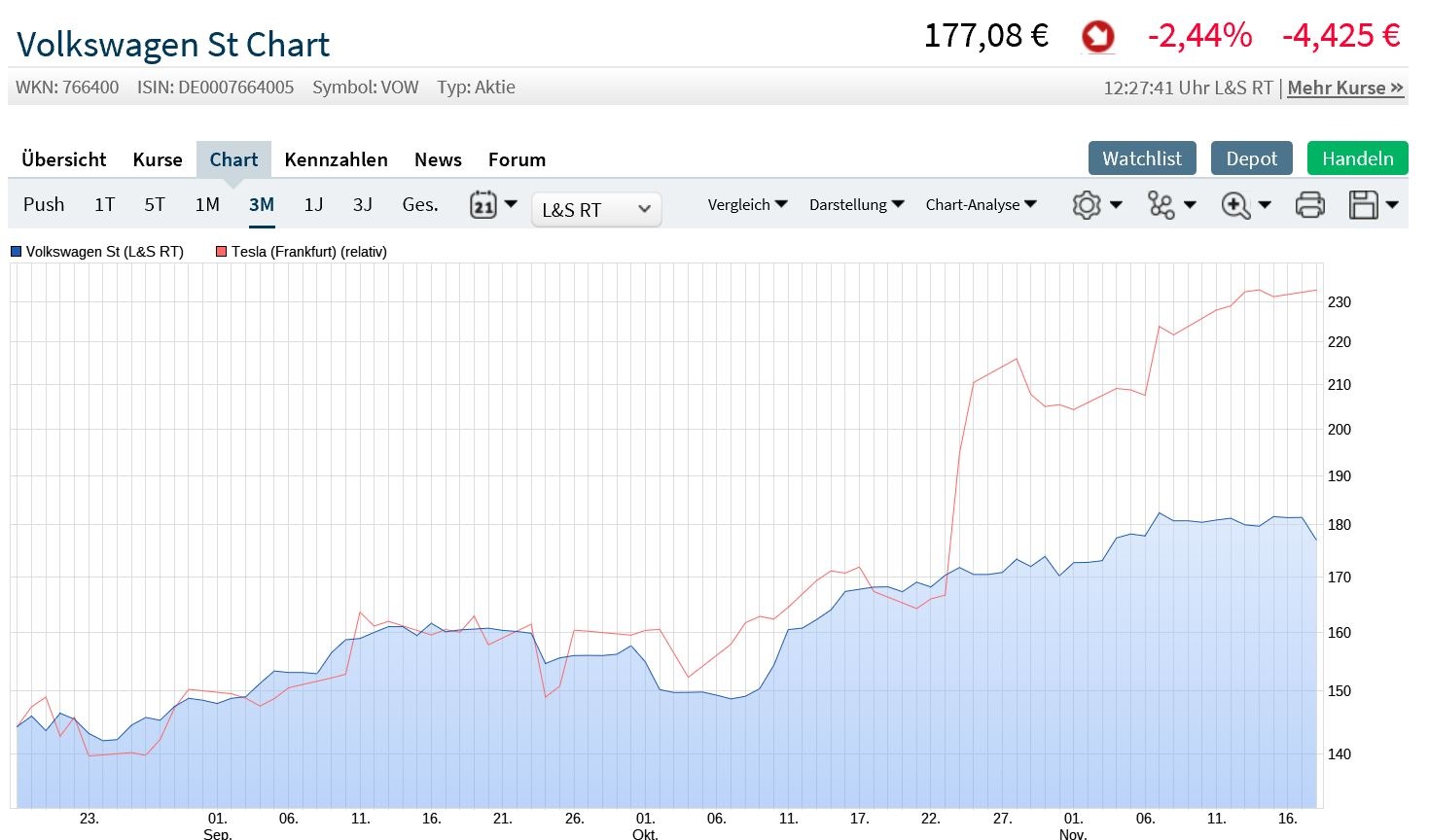Click the Volkswagen St (L&S RT) legend label
This screenshot has height=840, width=1429.
[x=105, y=252]
